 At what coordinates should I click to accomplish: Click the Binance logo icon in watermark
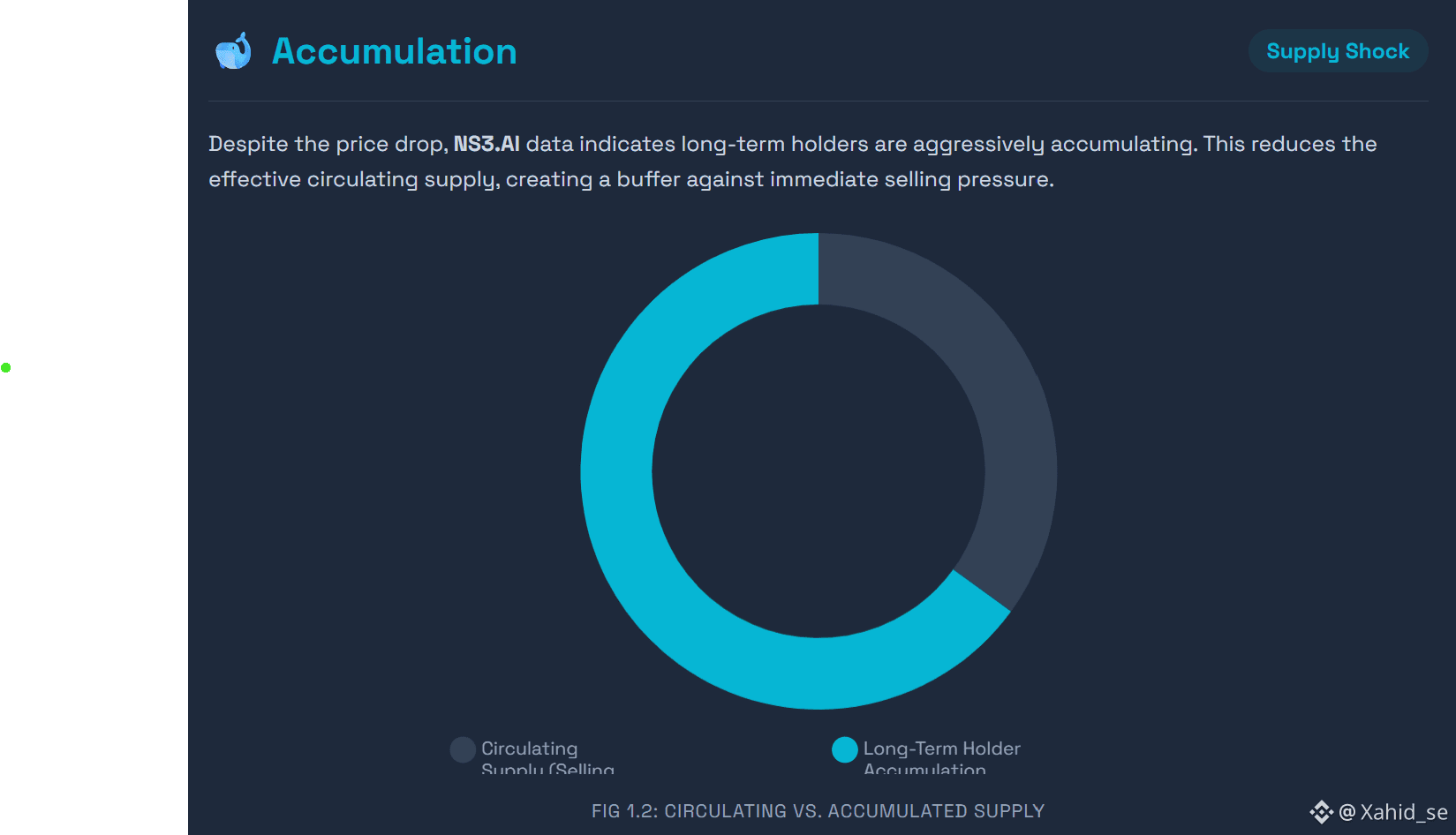click(x=1321, y=812)
